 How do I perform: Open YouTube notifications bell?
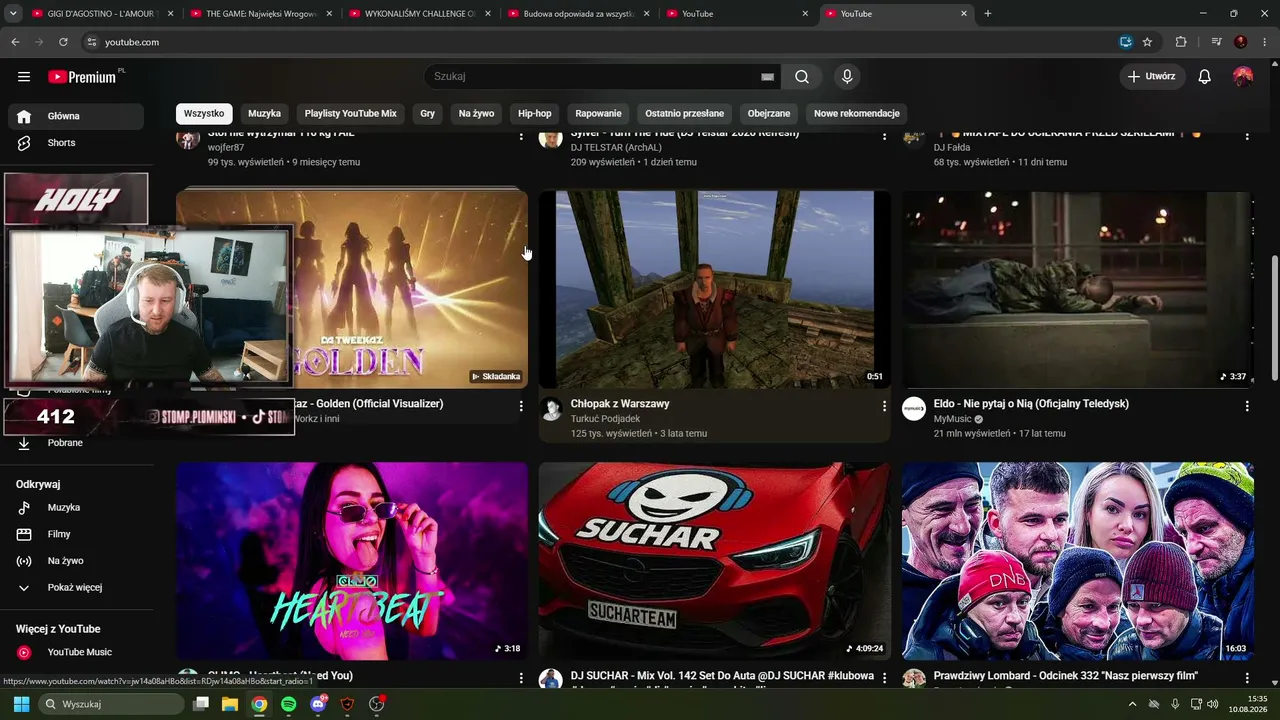coord(1205,77)
